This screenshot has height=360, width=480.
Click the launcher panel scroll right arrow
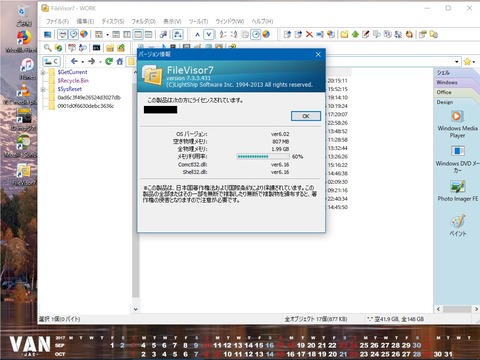(x=476, y=309)
